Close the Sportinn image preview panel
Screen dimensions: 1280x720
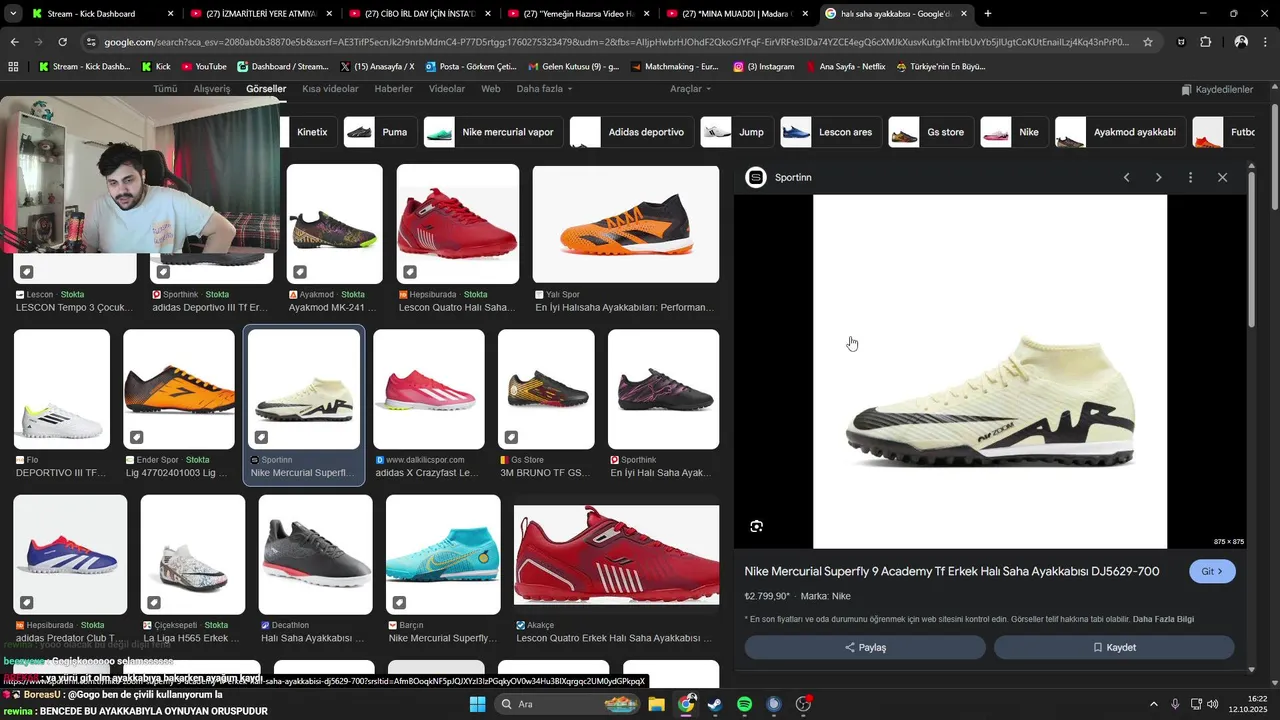point(1222,177)
